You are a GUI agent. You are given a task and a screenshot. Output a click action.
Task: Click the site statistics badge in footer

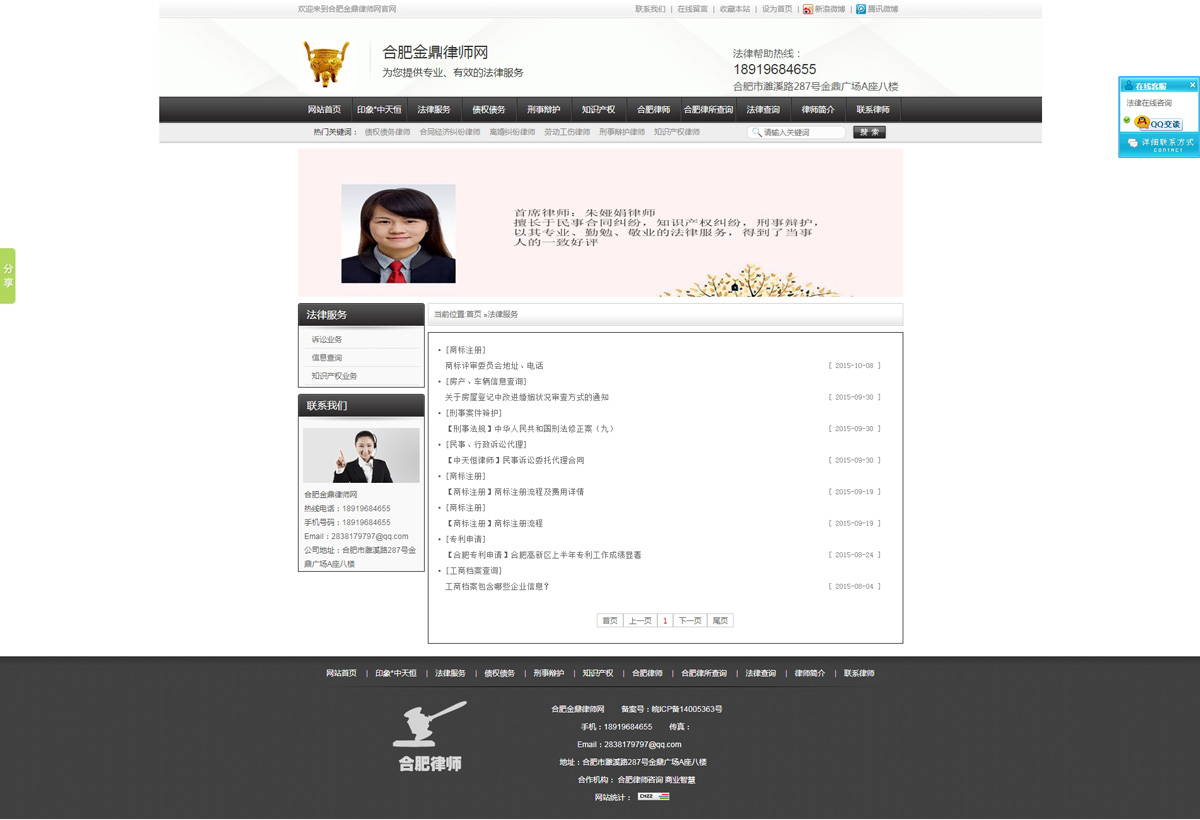(653, 797)
